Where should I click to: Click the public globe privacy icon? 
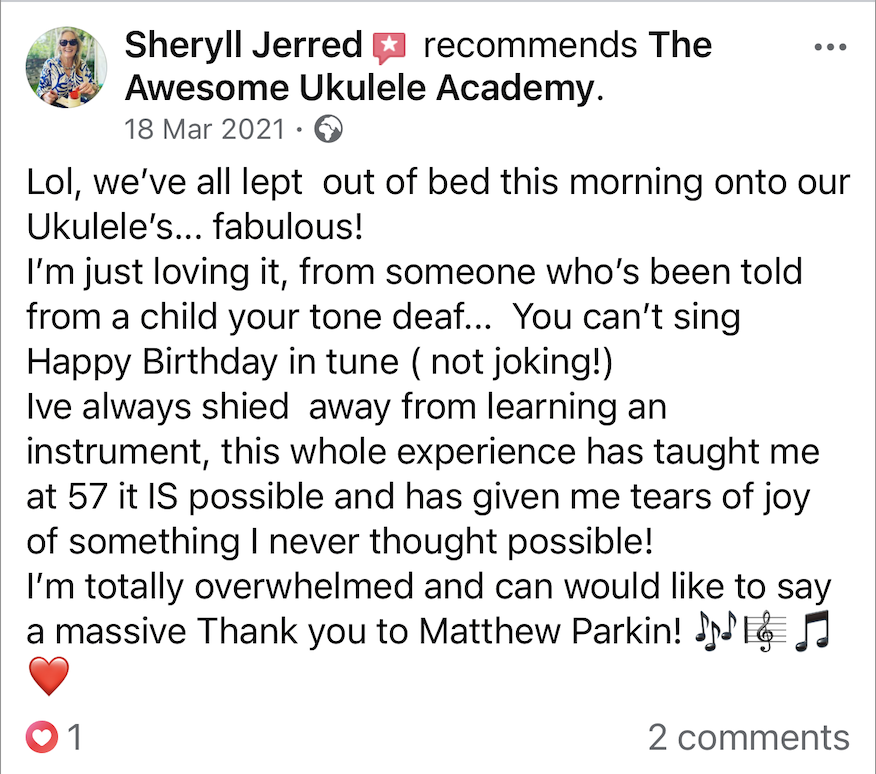tap(328, 129)
